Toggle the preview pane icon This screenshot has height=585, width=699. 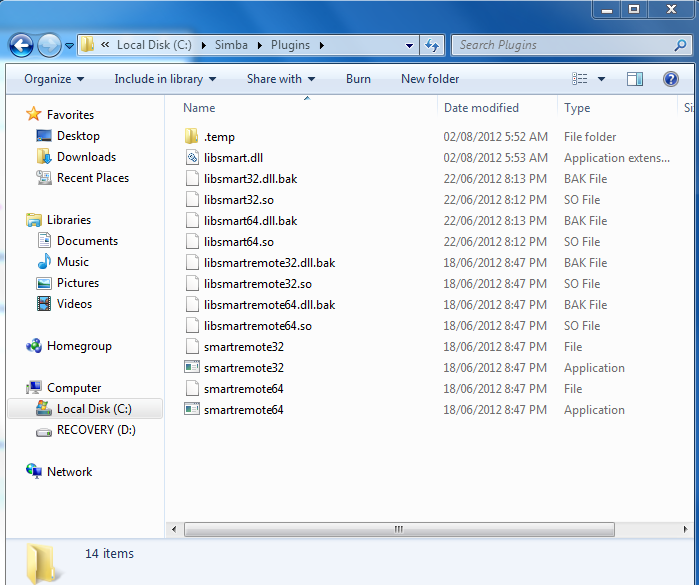point(635,79)
